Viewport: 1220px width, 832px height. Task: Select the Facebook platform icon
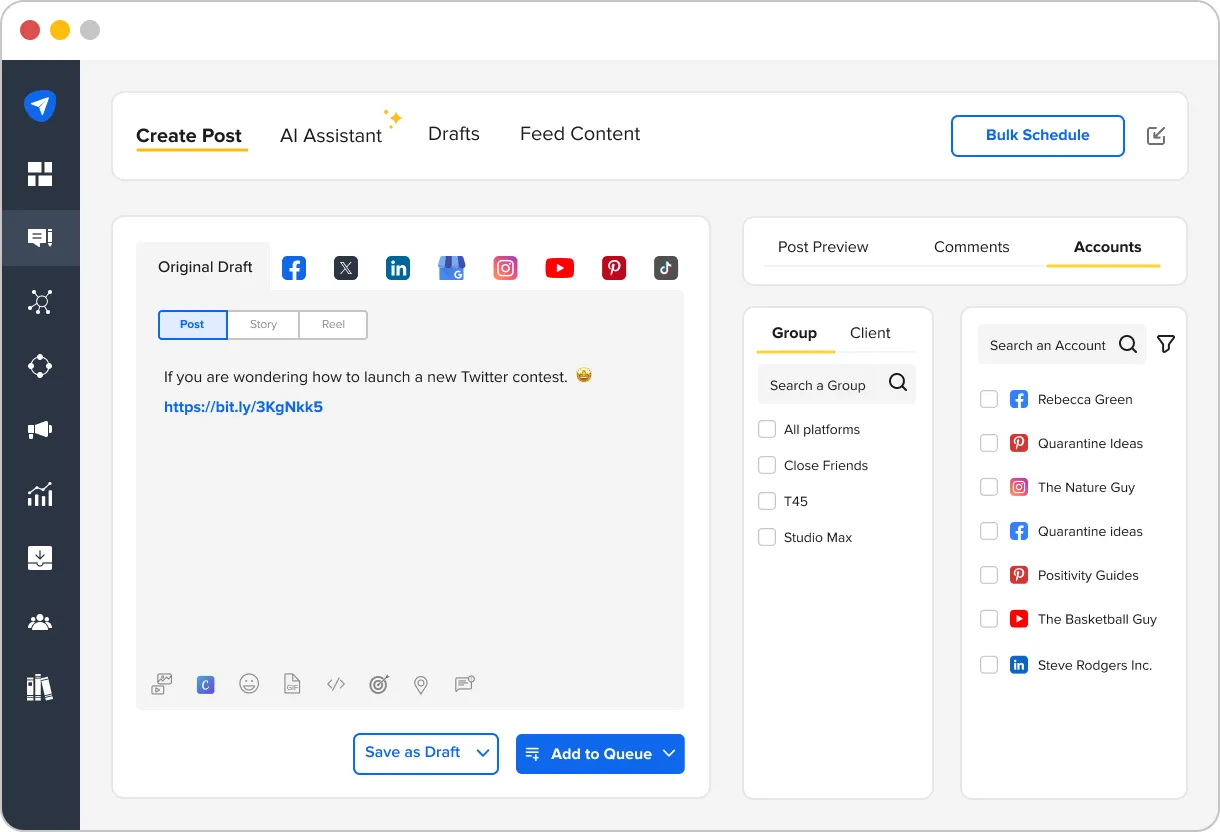[293, 267]
